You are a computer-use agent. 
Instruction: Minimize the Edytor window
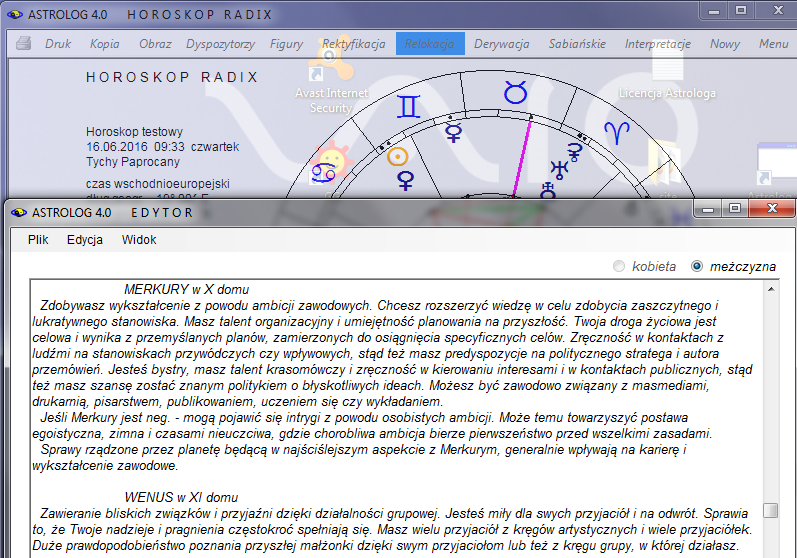tap(708, 208)
